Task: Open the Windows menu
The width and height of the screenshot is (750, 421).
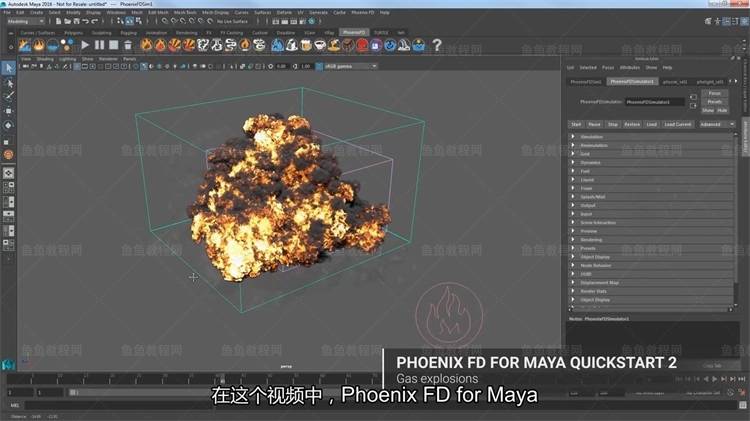Action: coord(116,12)
